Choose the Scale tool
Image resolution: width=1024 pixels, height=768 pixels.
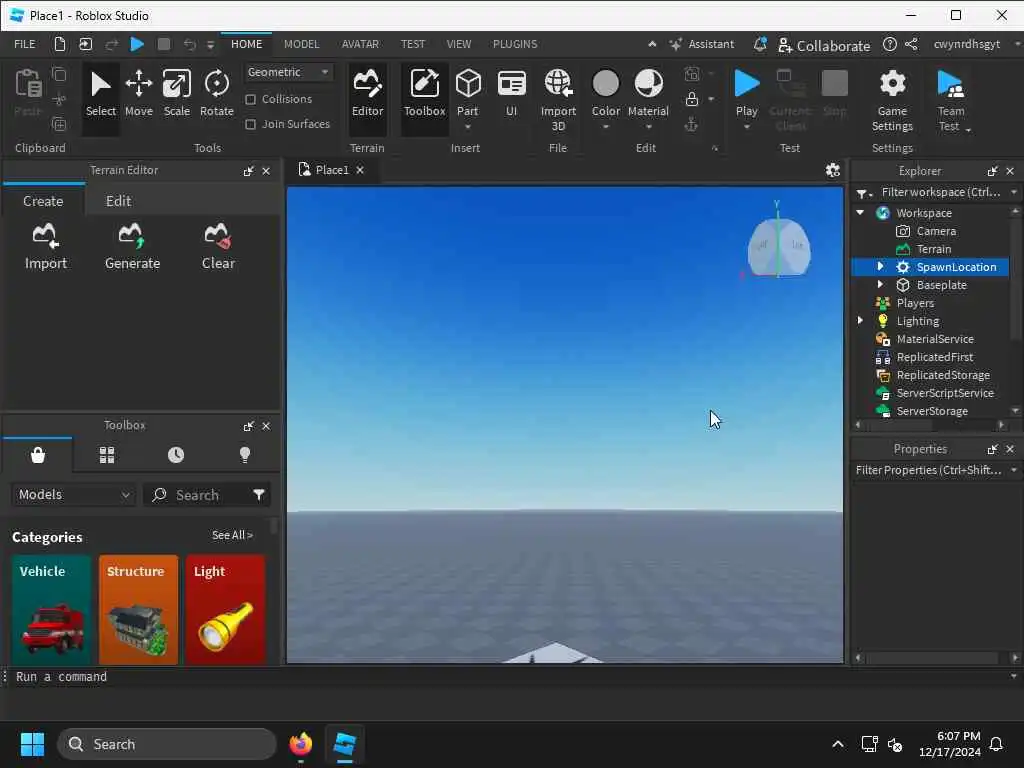pyautogui.click(x=176, y=94)
